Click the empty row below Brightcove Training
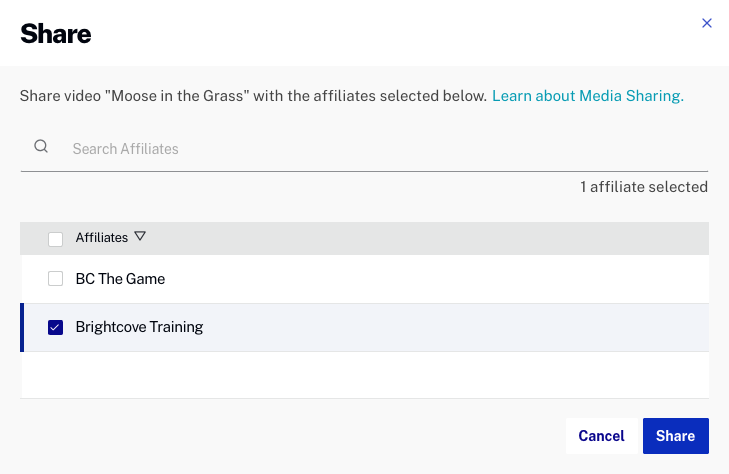This screenshot has width=729, height=474. click(x=364, y=375)
